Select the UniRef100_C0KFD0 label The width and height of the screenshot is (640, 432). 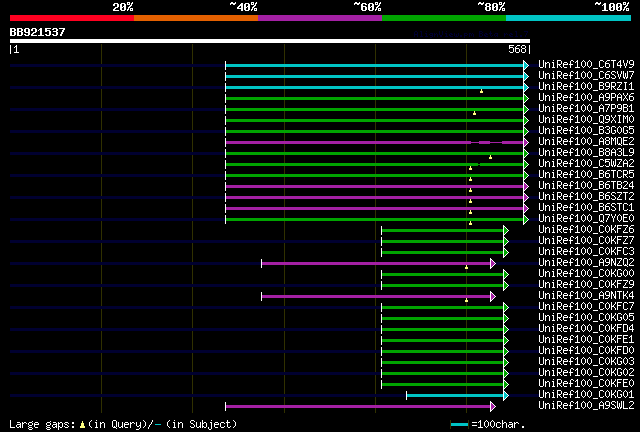(586, 351)
